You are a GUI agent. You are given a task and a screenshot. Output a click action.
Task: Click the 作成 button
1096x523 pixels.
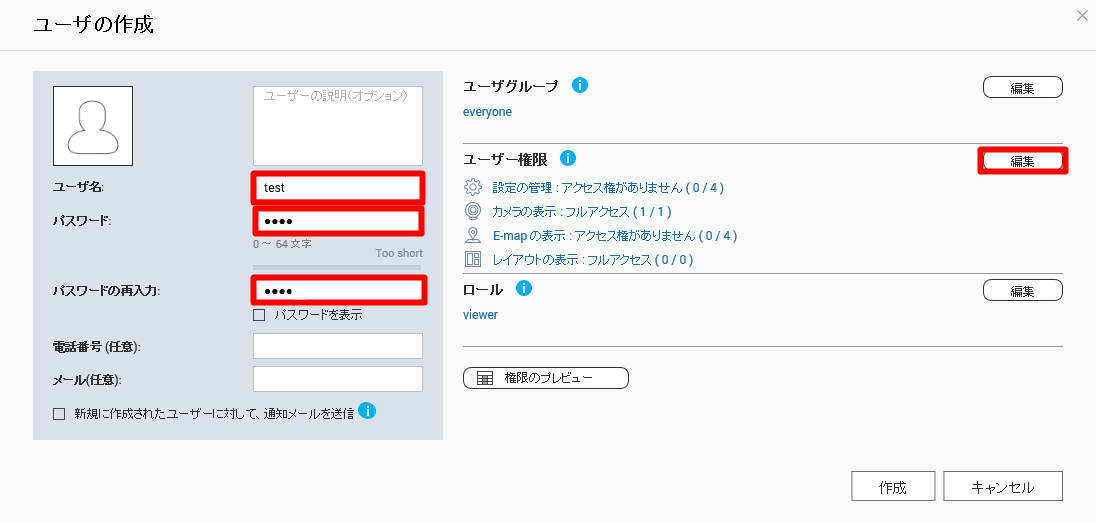pos(893,487)
